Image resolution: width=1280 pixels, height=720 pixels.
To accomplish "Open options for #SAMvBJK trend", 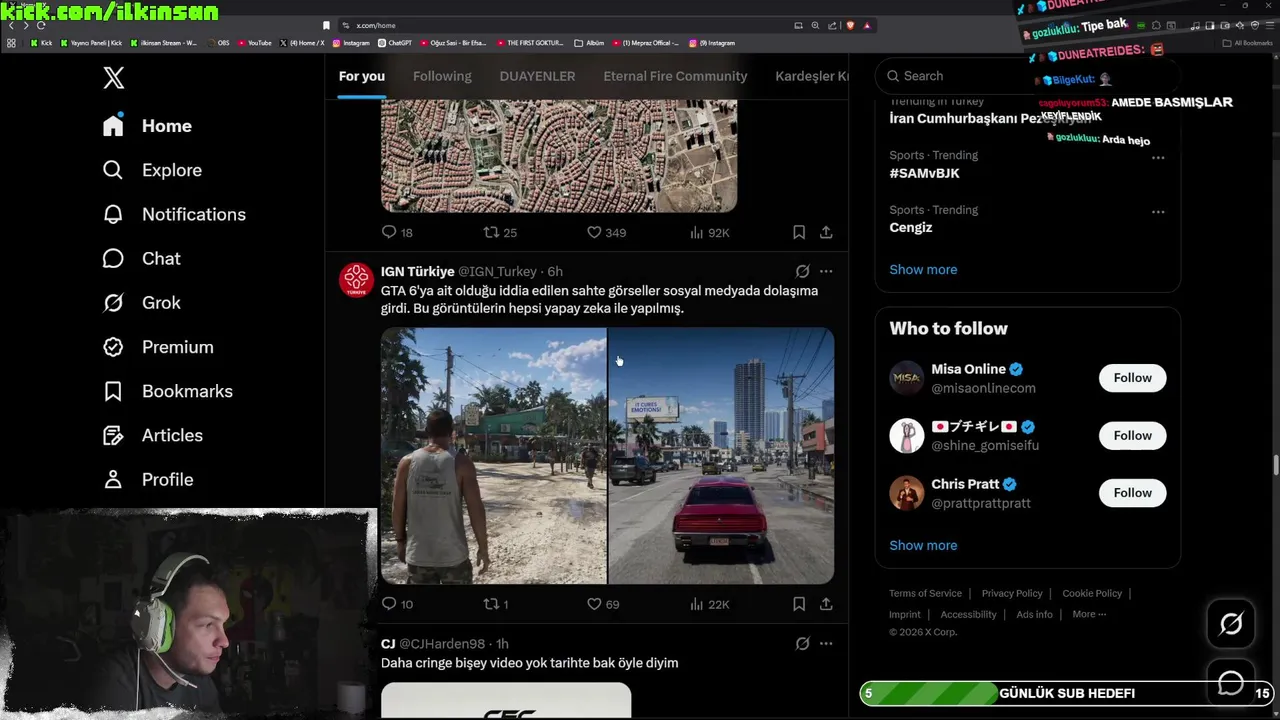I will 1158,157.
